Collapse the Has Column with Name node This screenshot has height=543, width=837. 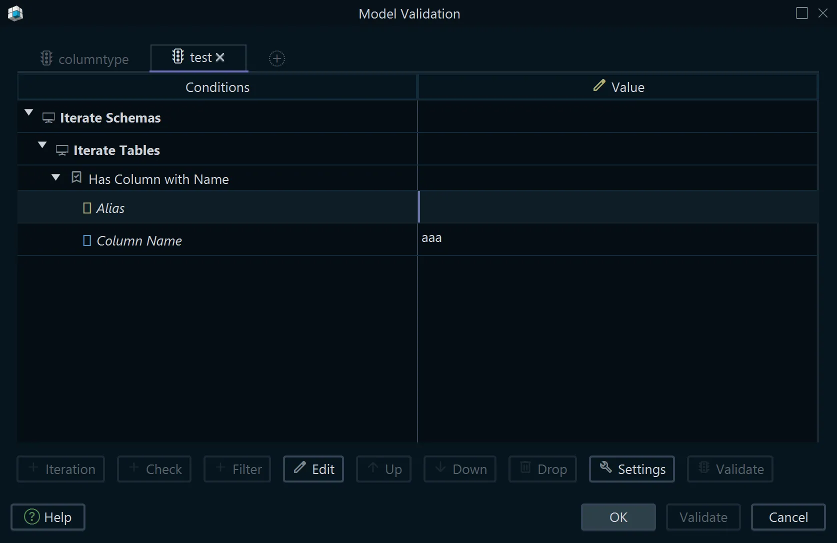point(56,177)
